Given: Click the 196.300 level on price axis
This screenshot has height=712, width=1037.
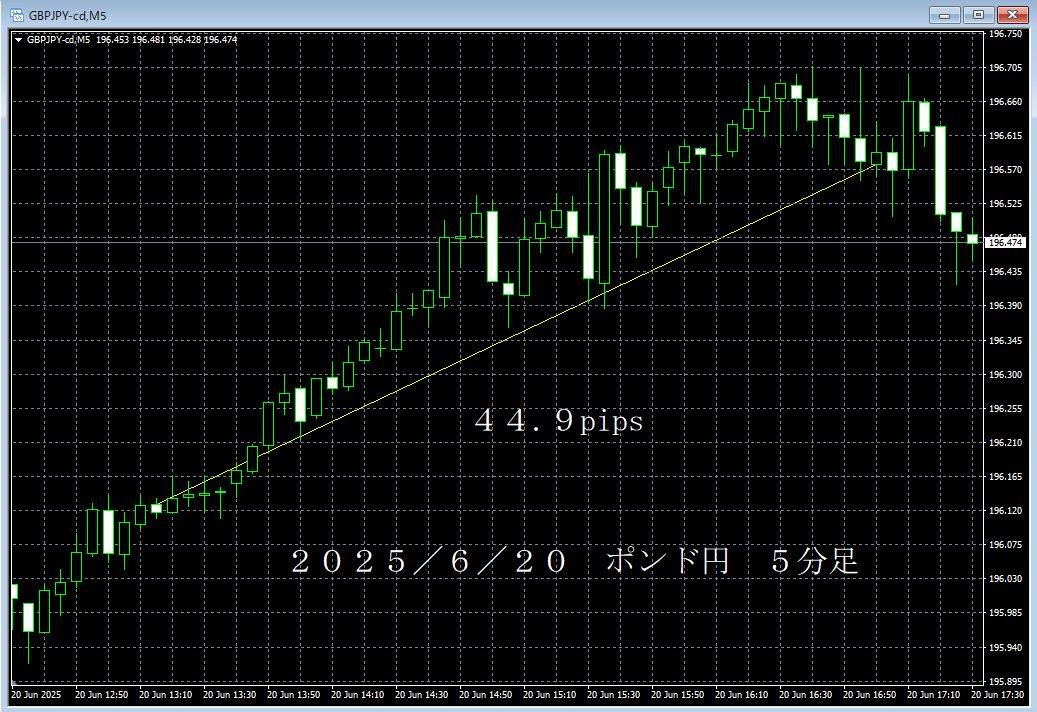Looking at the screenshot, I should [x=1004, y=375].
